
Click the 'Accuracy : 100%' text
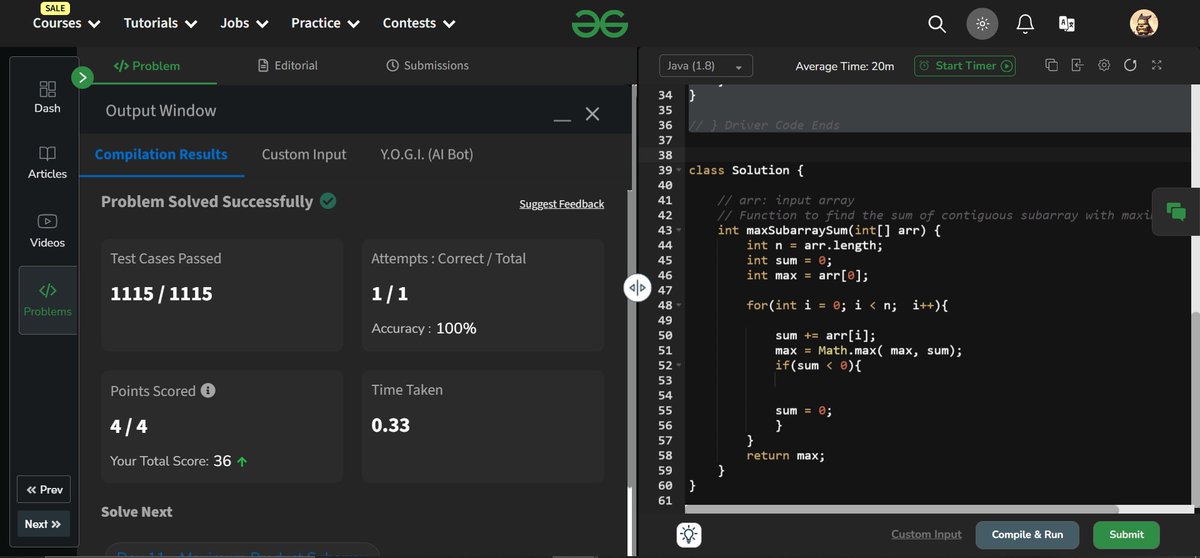click(424, 328)
